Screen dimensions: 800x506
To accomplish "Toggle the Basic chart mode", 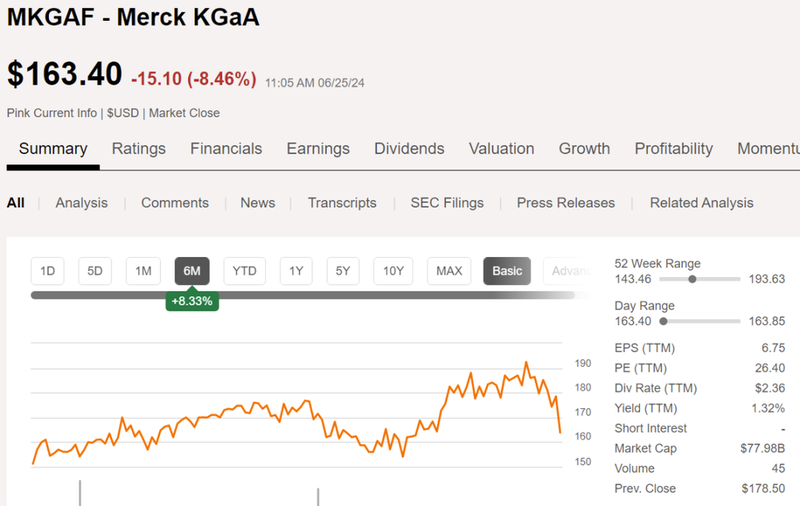I will (507, 271).
